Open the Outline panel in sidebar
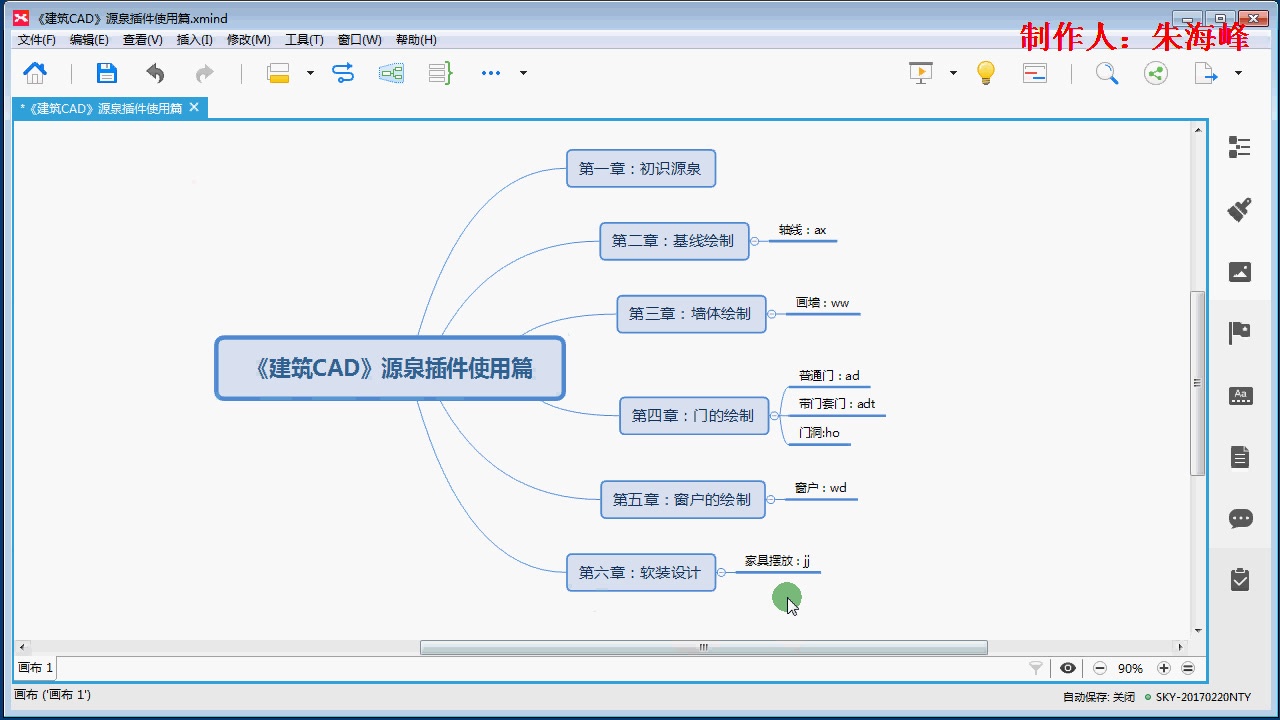The width and height of the screenshot is (1280, 720). (x=1240, y=147)
